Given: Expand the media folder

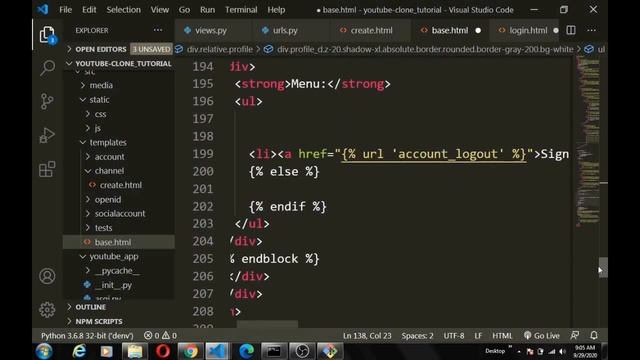Looking at the screenshot, I should 101,85.
